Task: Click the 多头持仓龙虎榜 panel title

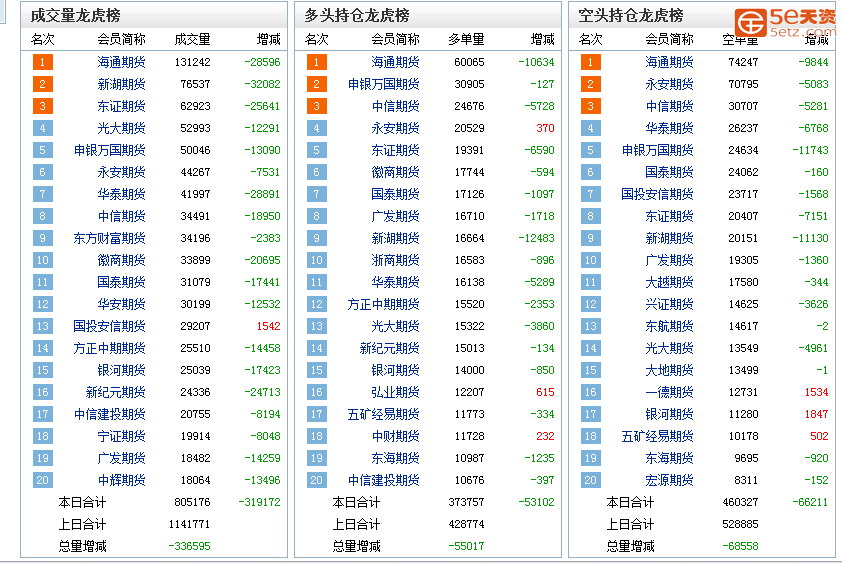Action: 357,16
